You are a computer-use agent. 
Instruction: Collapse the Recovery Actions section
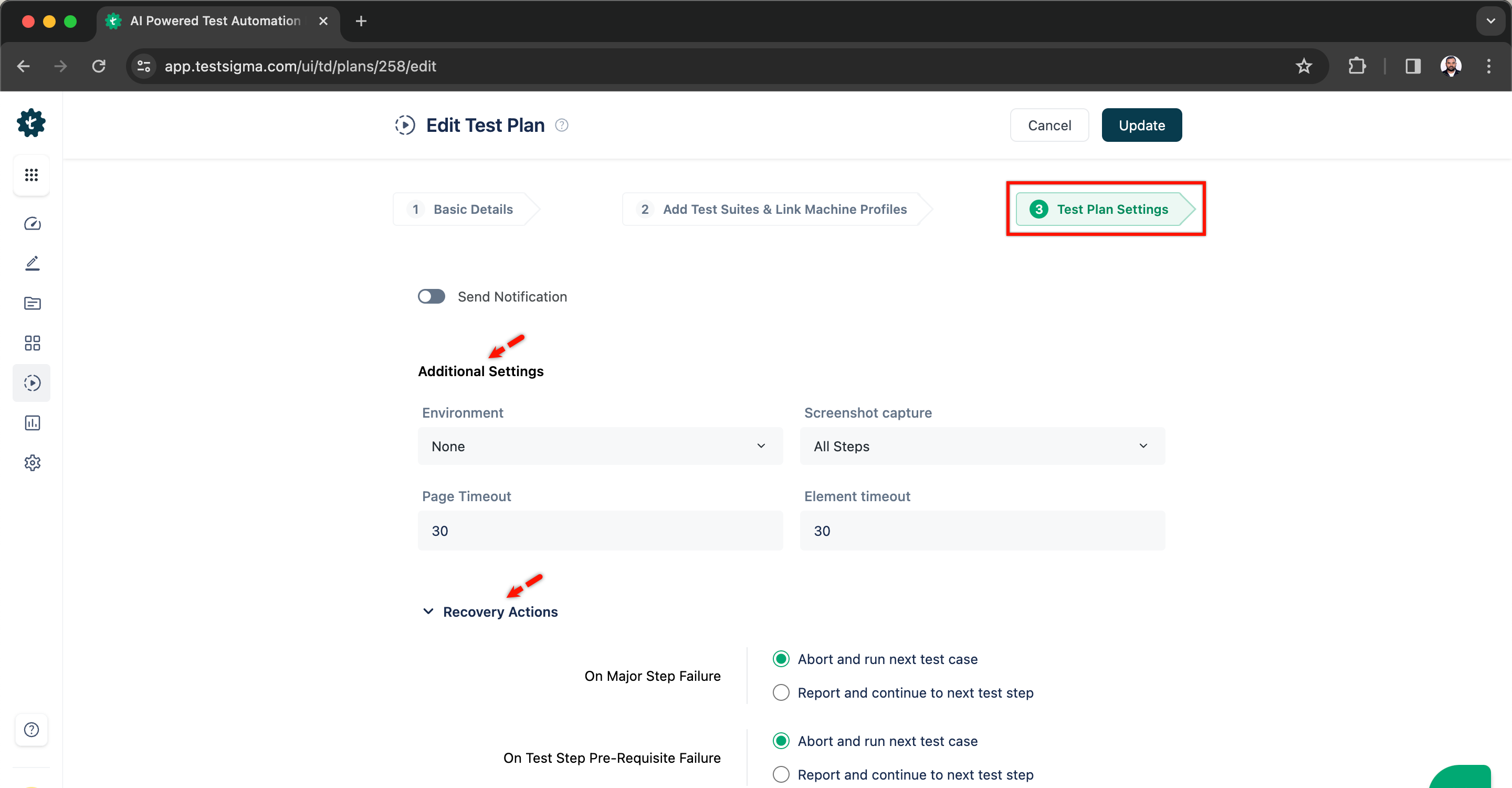(x=428, y=612)
